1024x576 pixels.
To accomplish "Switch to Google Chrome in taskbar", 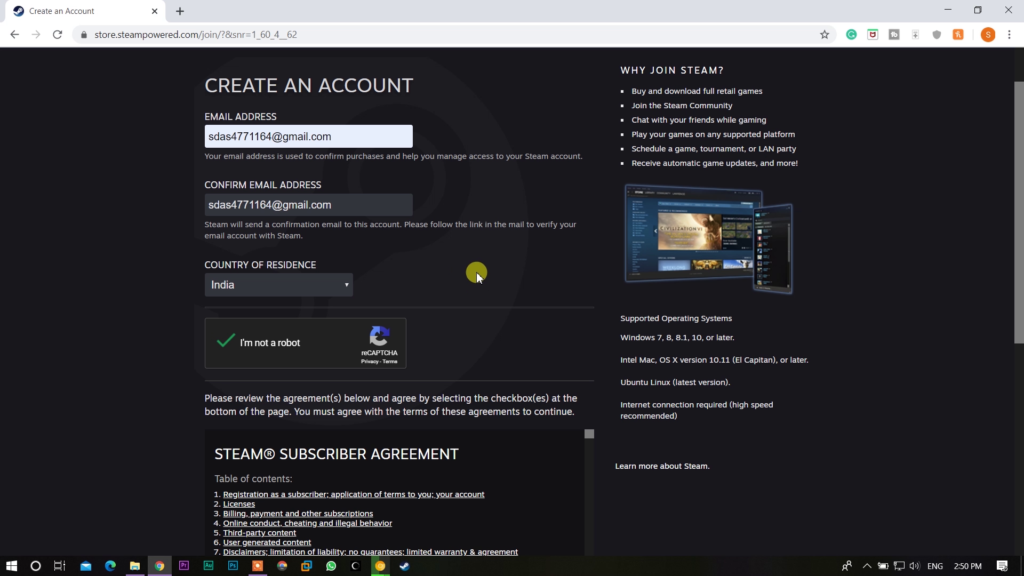I will pos(159,566).
